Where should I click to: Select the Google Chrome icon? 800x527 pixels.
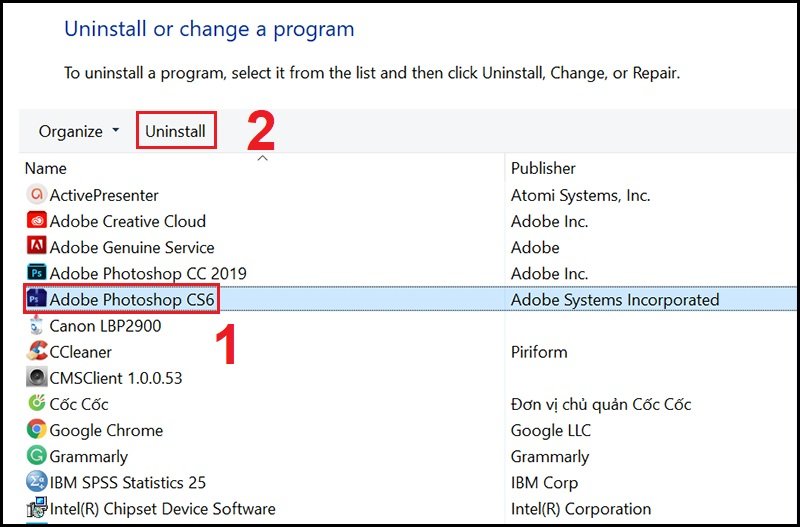click(x=37, y=430)
